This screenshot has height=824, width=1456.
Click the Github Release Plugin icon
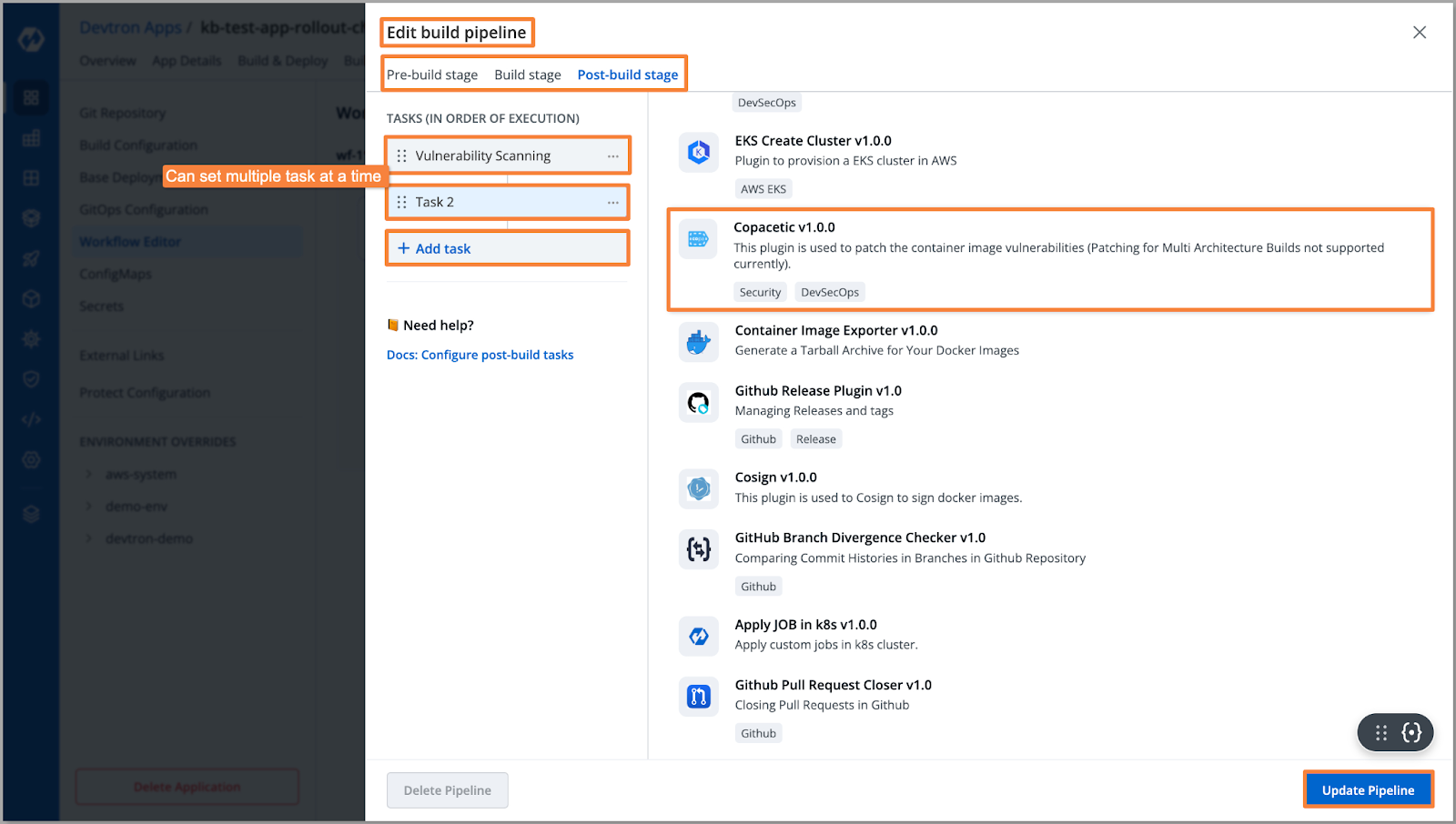(699, 403)
